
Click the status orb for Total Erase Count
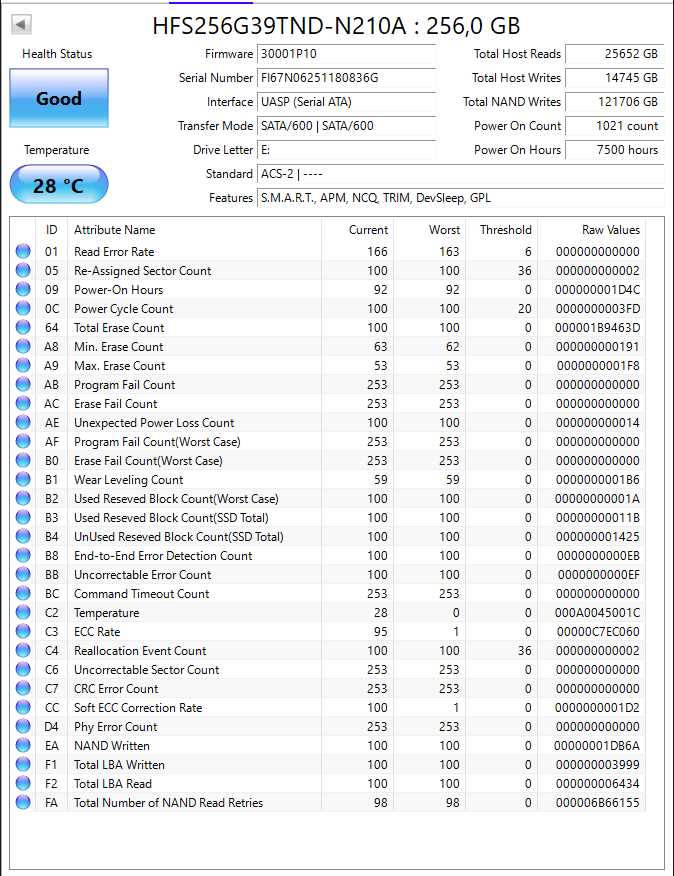click(x=23, y=327)
